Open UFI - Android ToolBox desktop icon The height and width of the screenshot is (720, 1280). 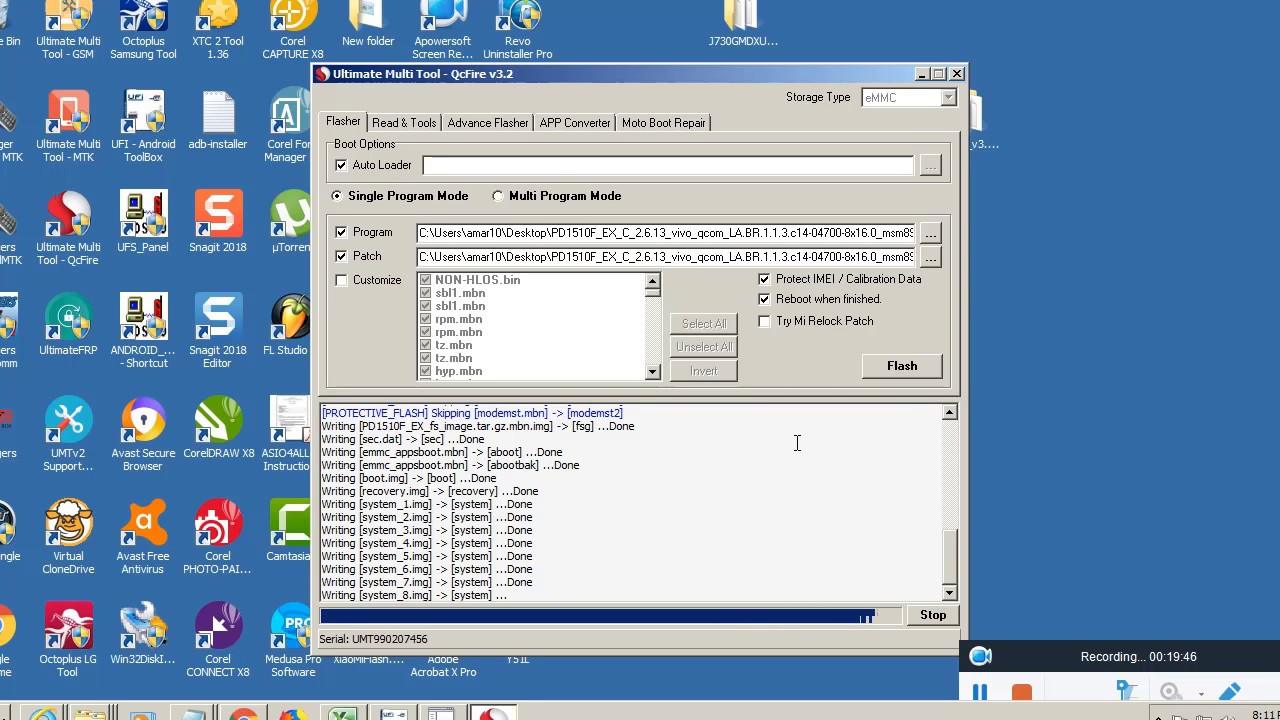(x=143, y=127)
